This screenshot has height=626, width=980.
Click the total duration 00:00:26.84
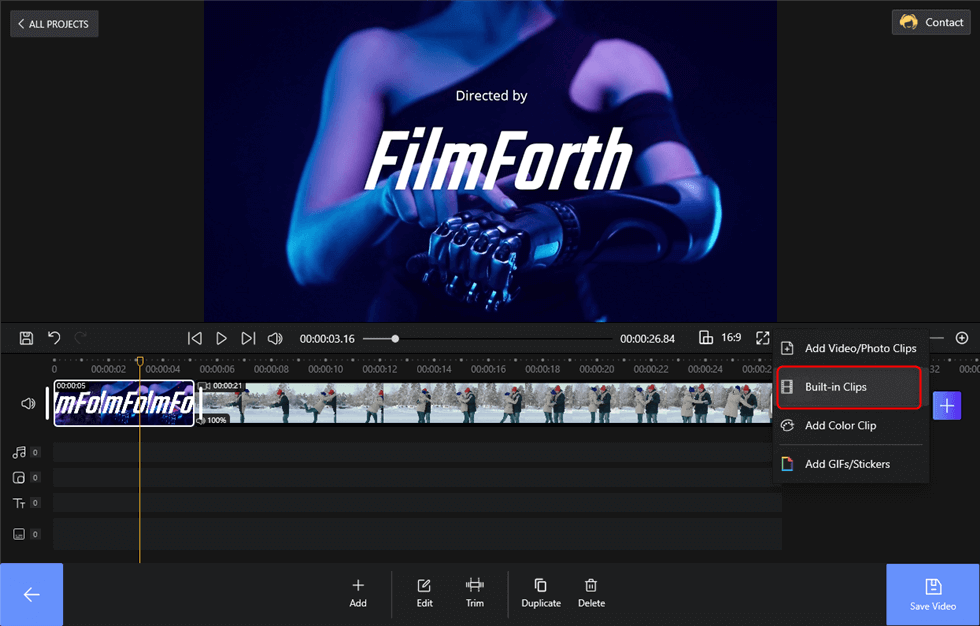coord(648,339)
